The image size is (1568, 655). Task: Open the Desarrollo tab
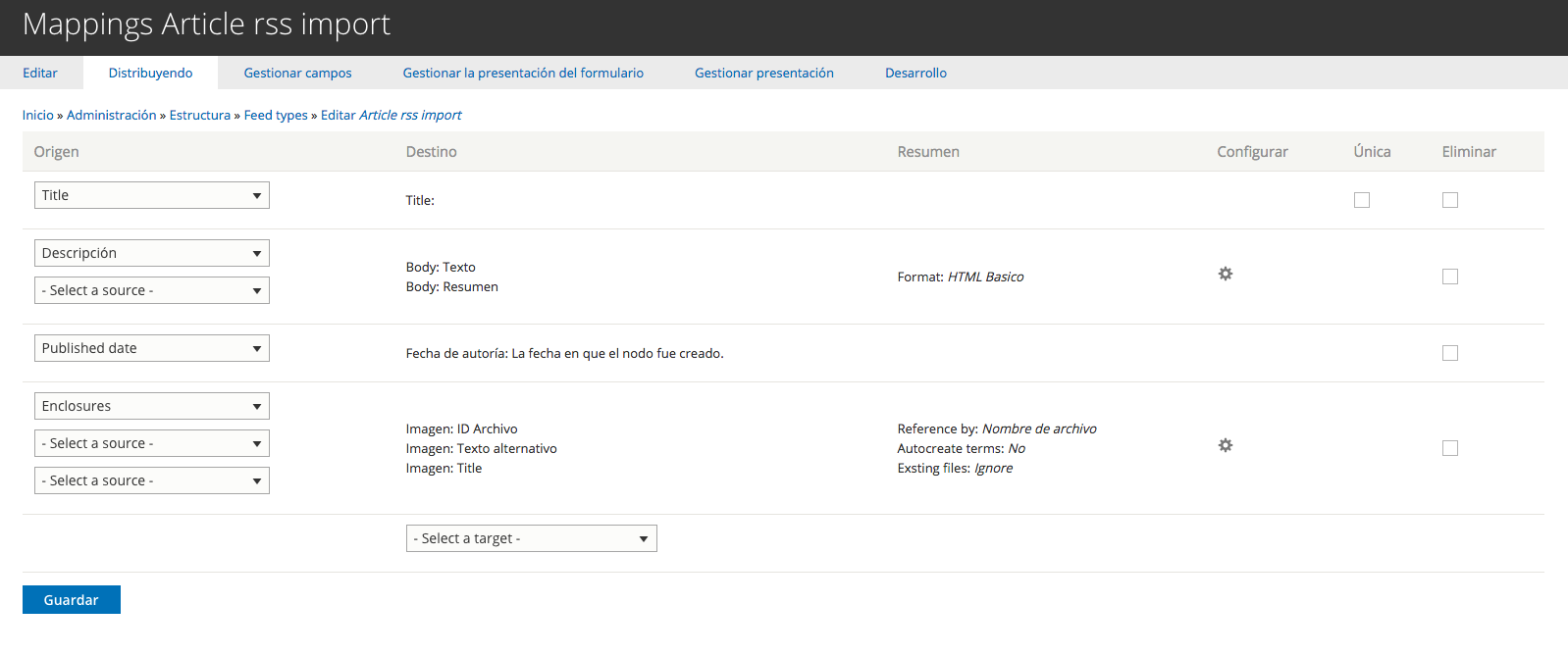(x=915, y=73)
